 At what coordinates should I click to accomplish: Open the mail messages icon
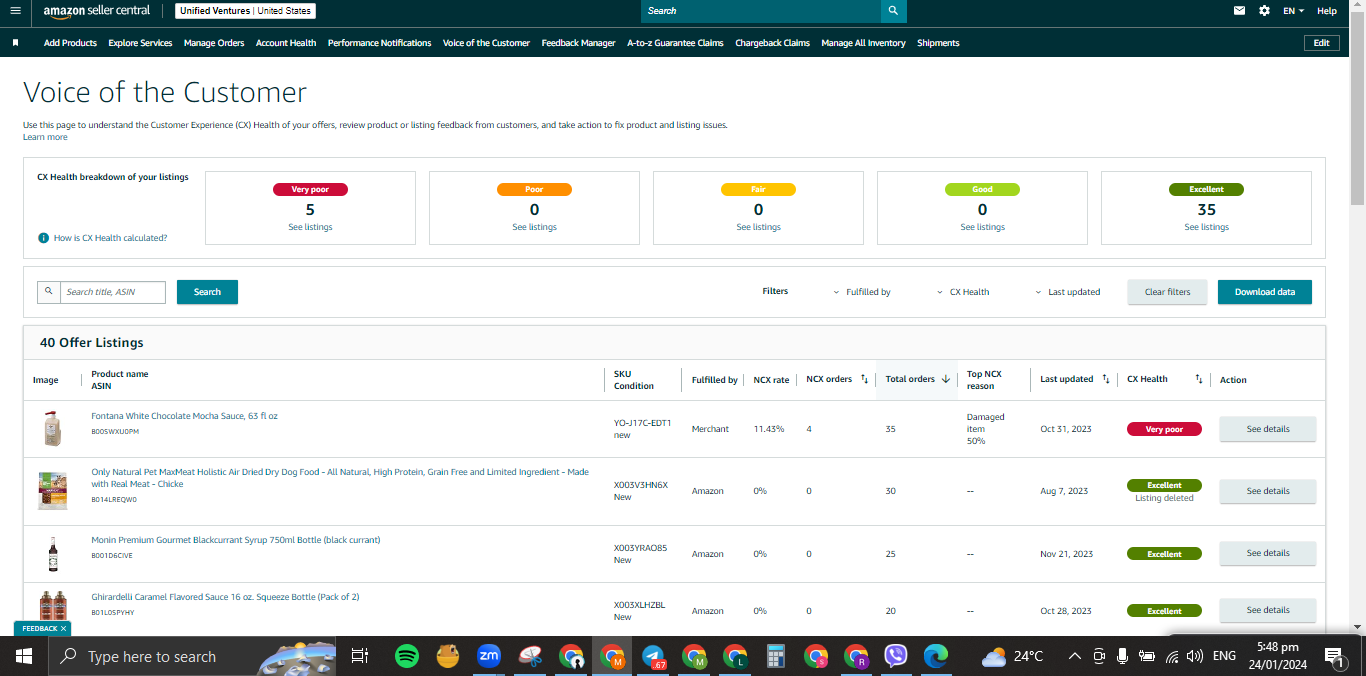click(1239, 11)
